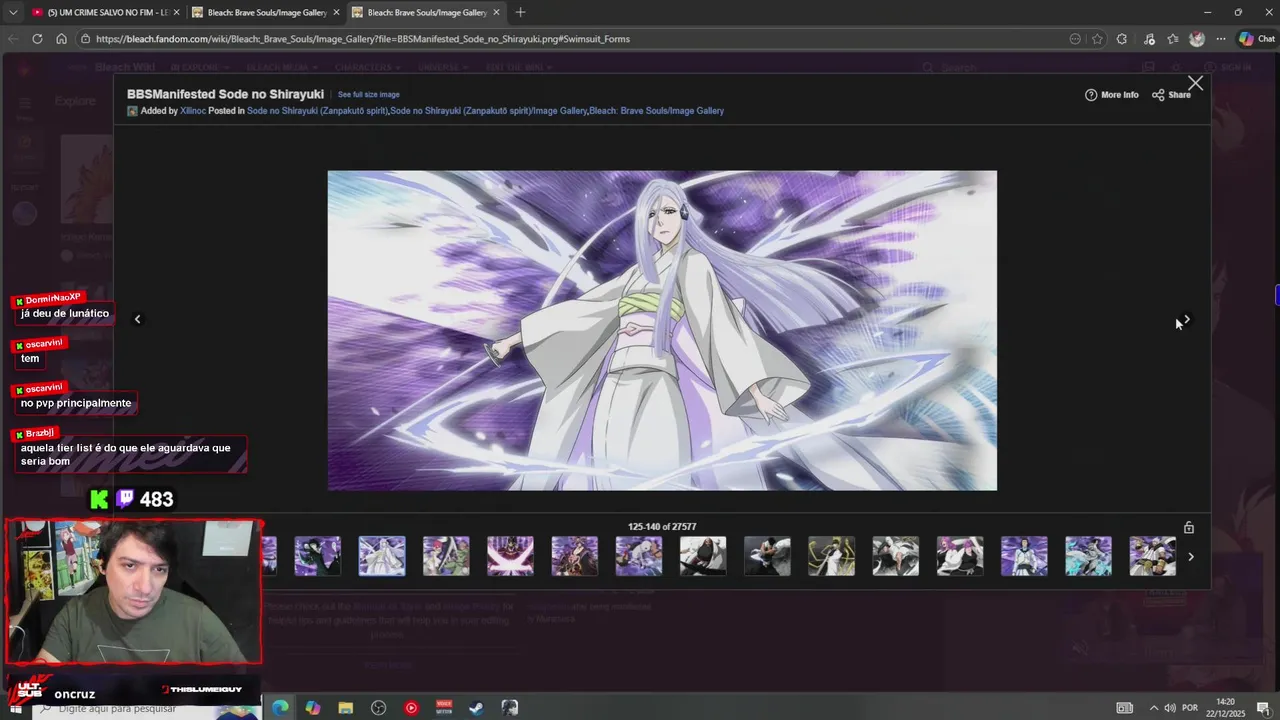Open a new browser tab
This screenshot has width=1280, height=720.
pyautogui.click(x=520, y=12)
